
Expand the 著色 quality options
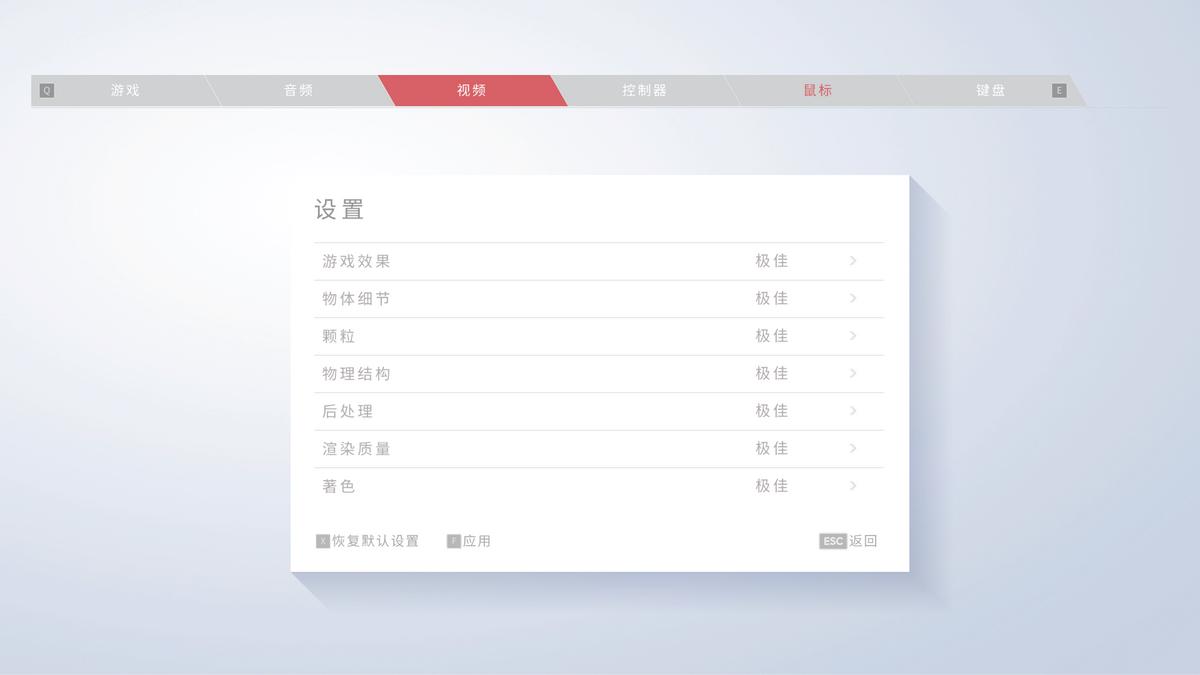point(853,486)
